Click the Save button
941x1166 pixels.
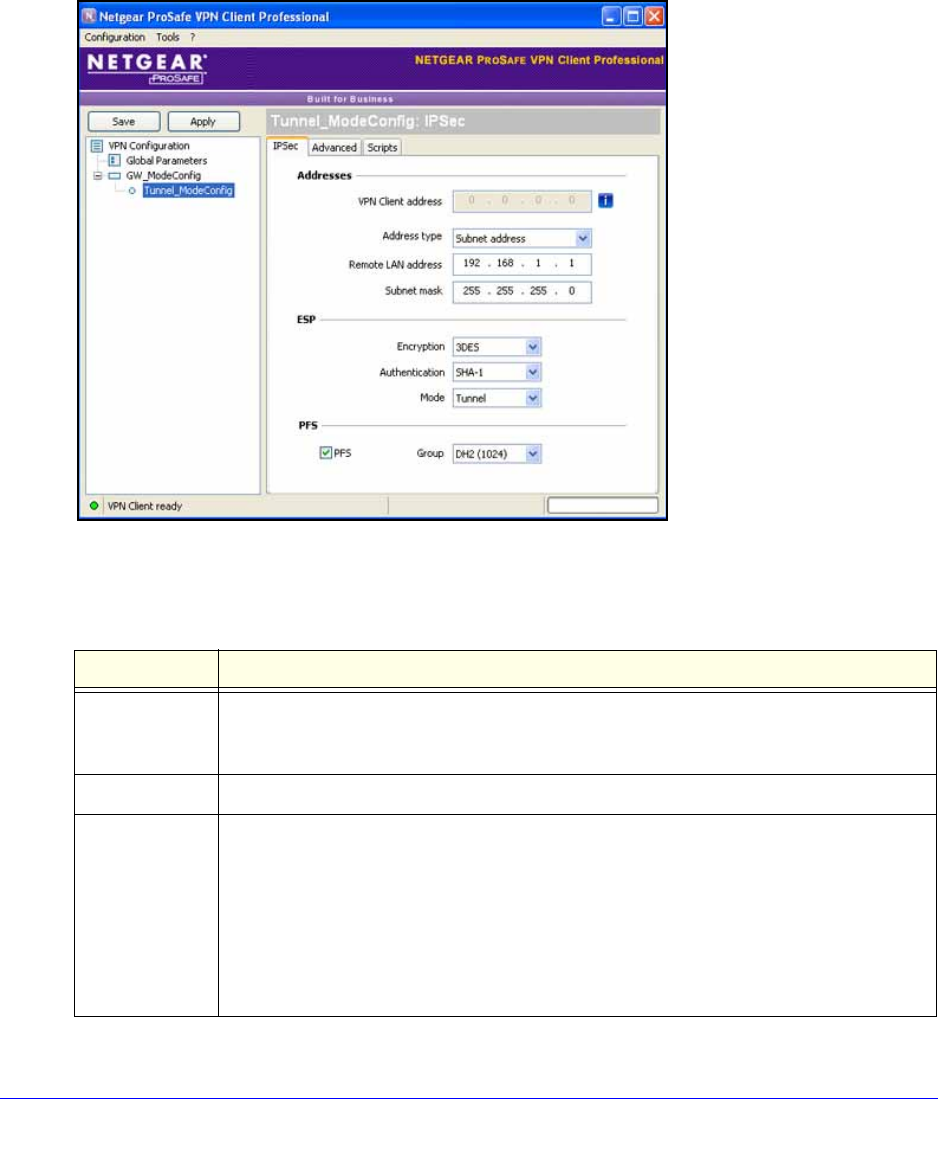point(123,121)
